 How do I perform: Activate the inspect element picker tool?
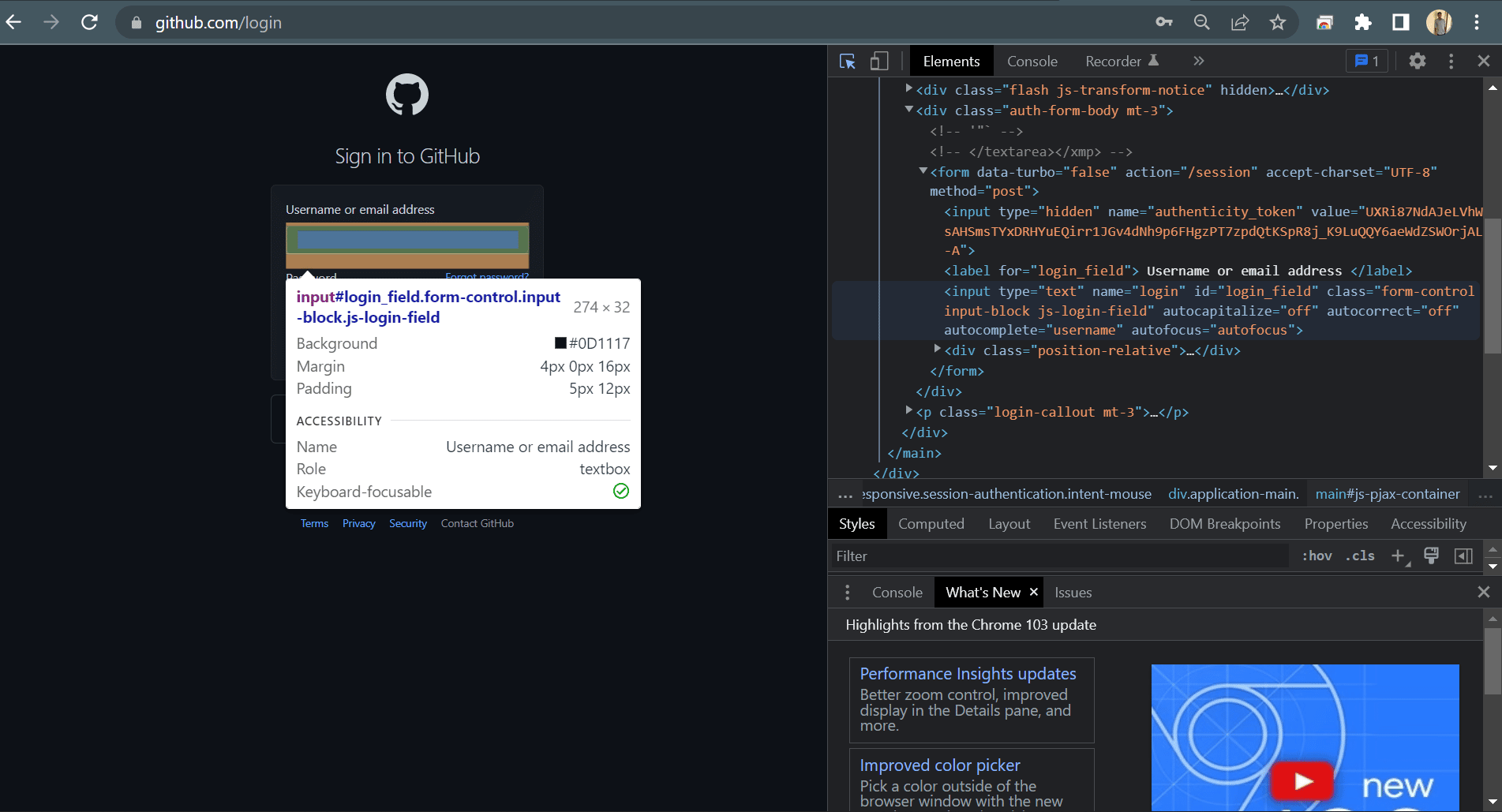click(x=848, y=62)
